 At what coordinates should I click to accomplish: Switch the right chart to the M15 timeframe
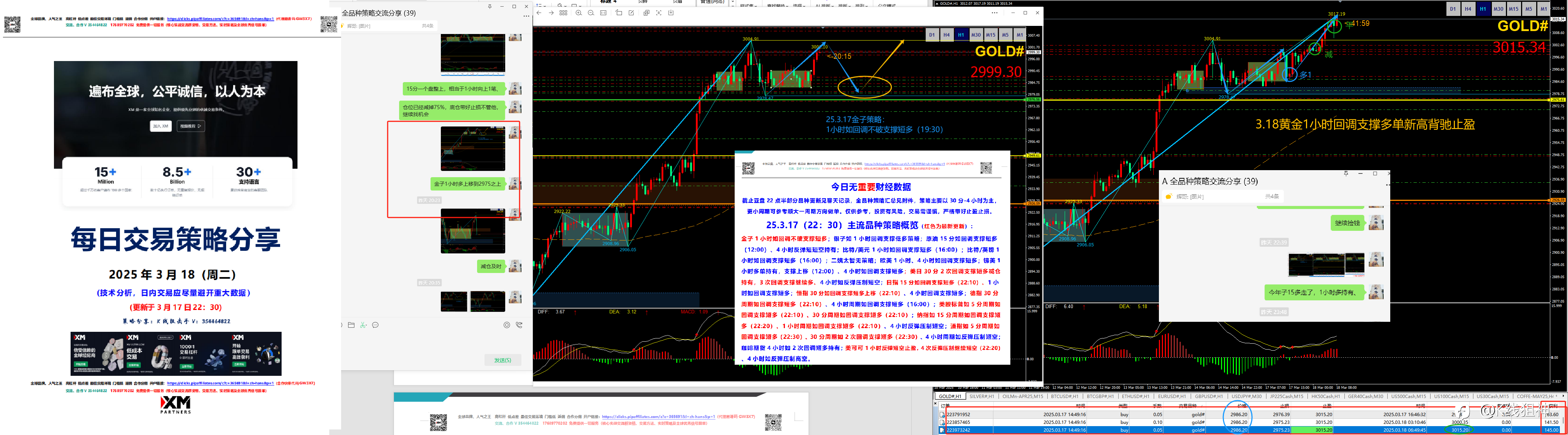[1514, 9]
